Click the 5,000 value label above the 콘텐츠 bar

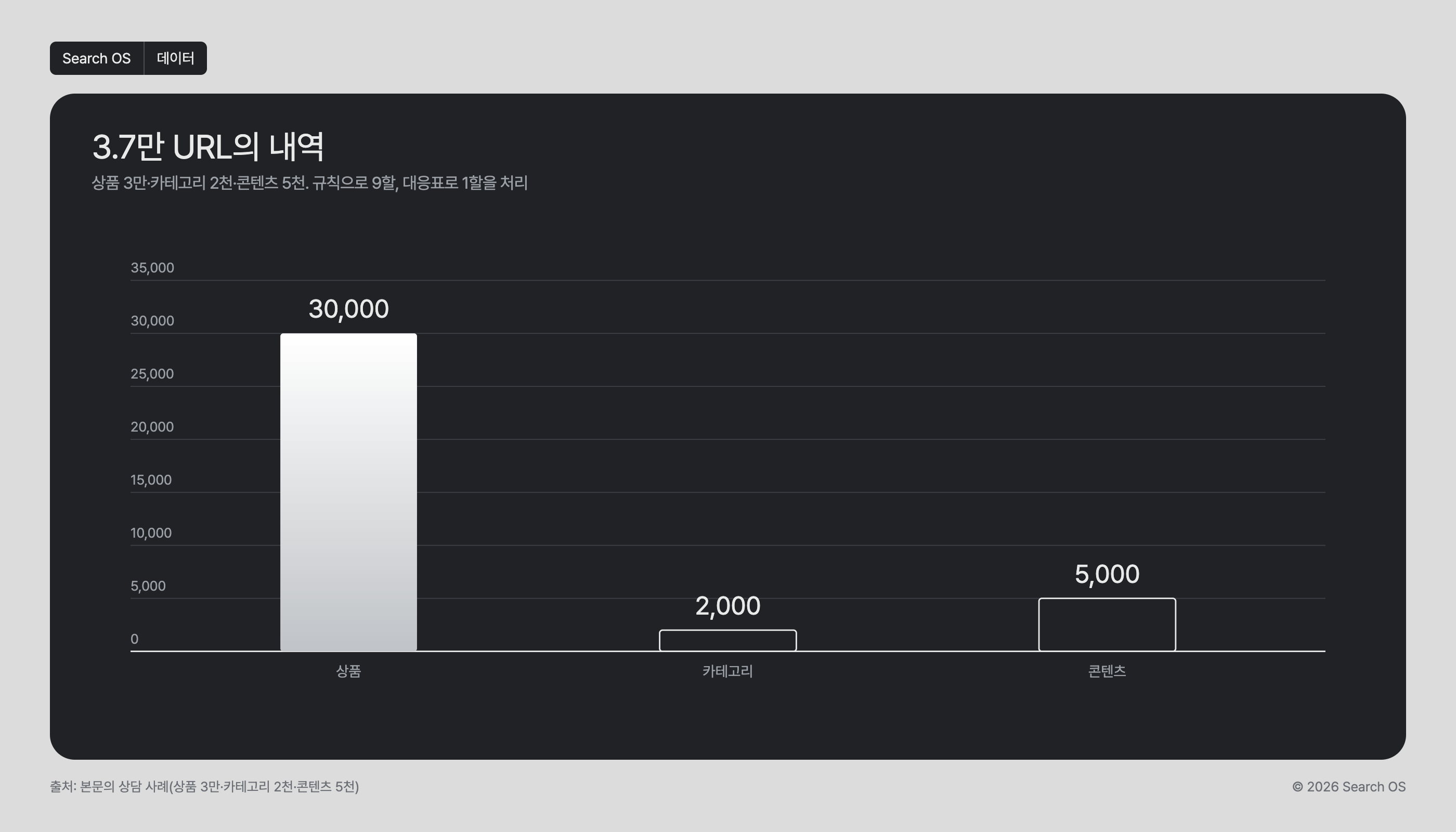coord(1107,574)
